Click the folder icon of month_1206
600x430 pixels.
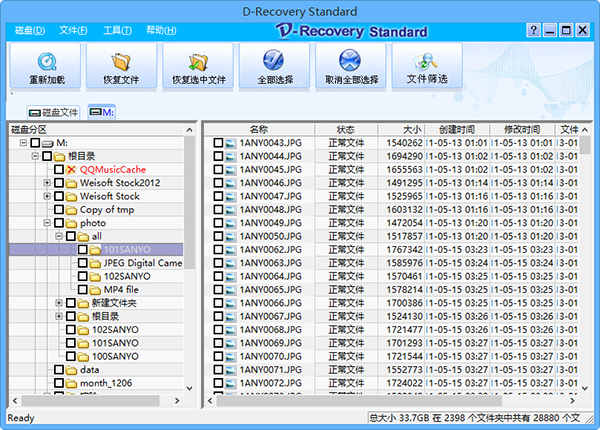71,383
